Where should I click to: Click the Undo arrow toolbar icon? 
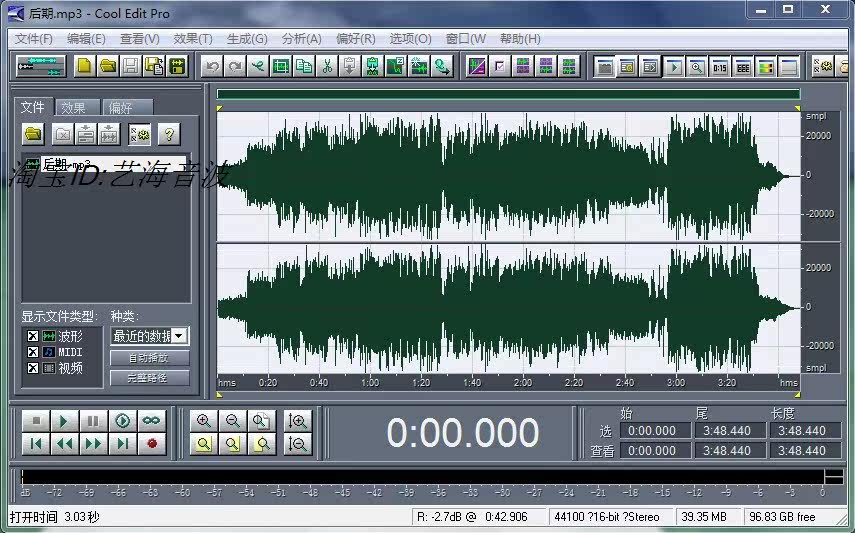click(x=212, y=67)
